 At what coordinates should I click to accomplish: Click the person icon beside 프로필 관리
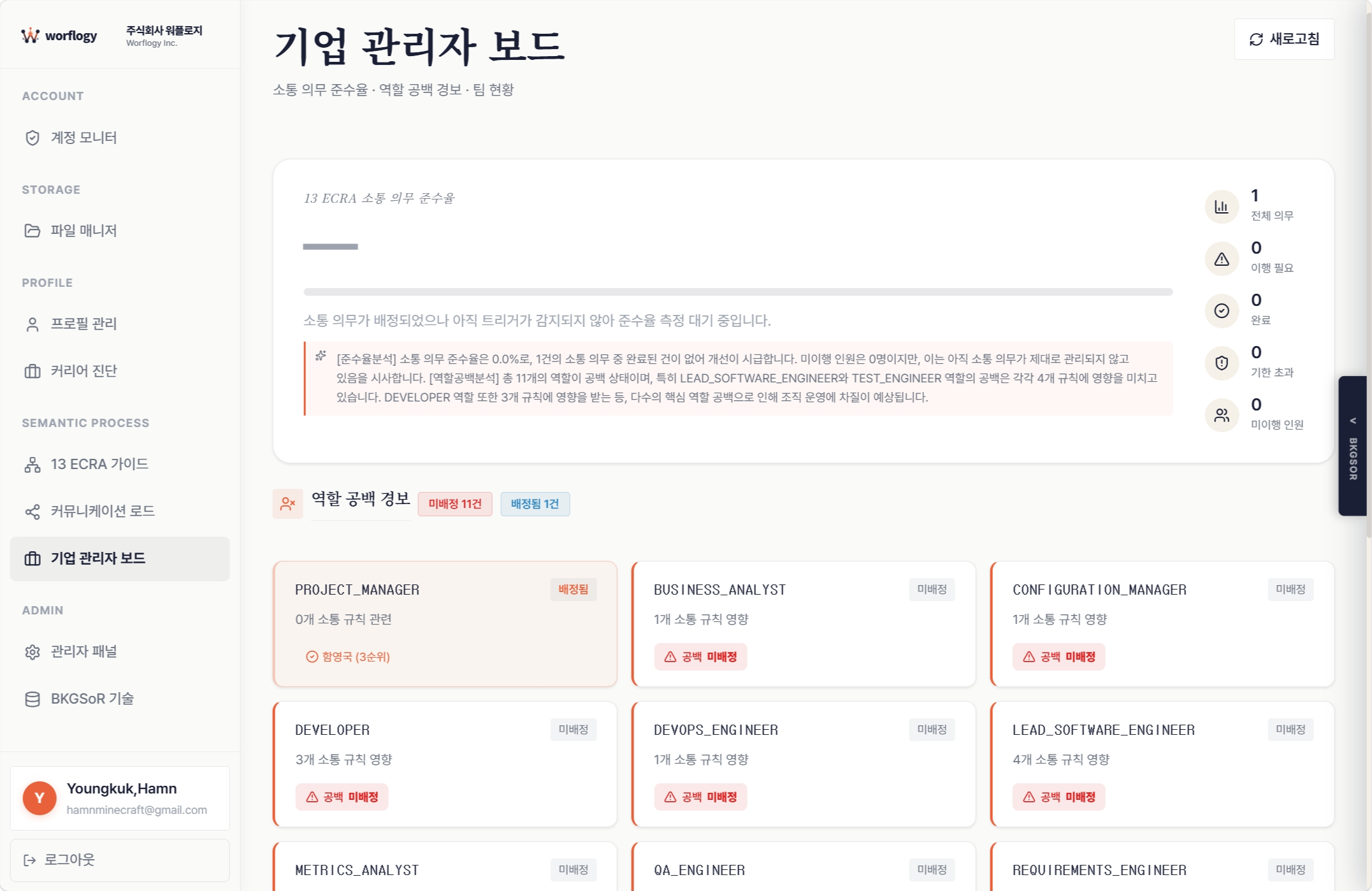pos(32,324)
